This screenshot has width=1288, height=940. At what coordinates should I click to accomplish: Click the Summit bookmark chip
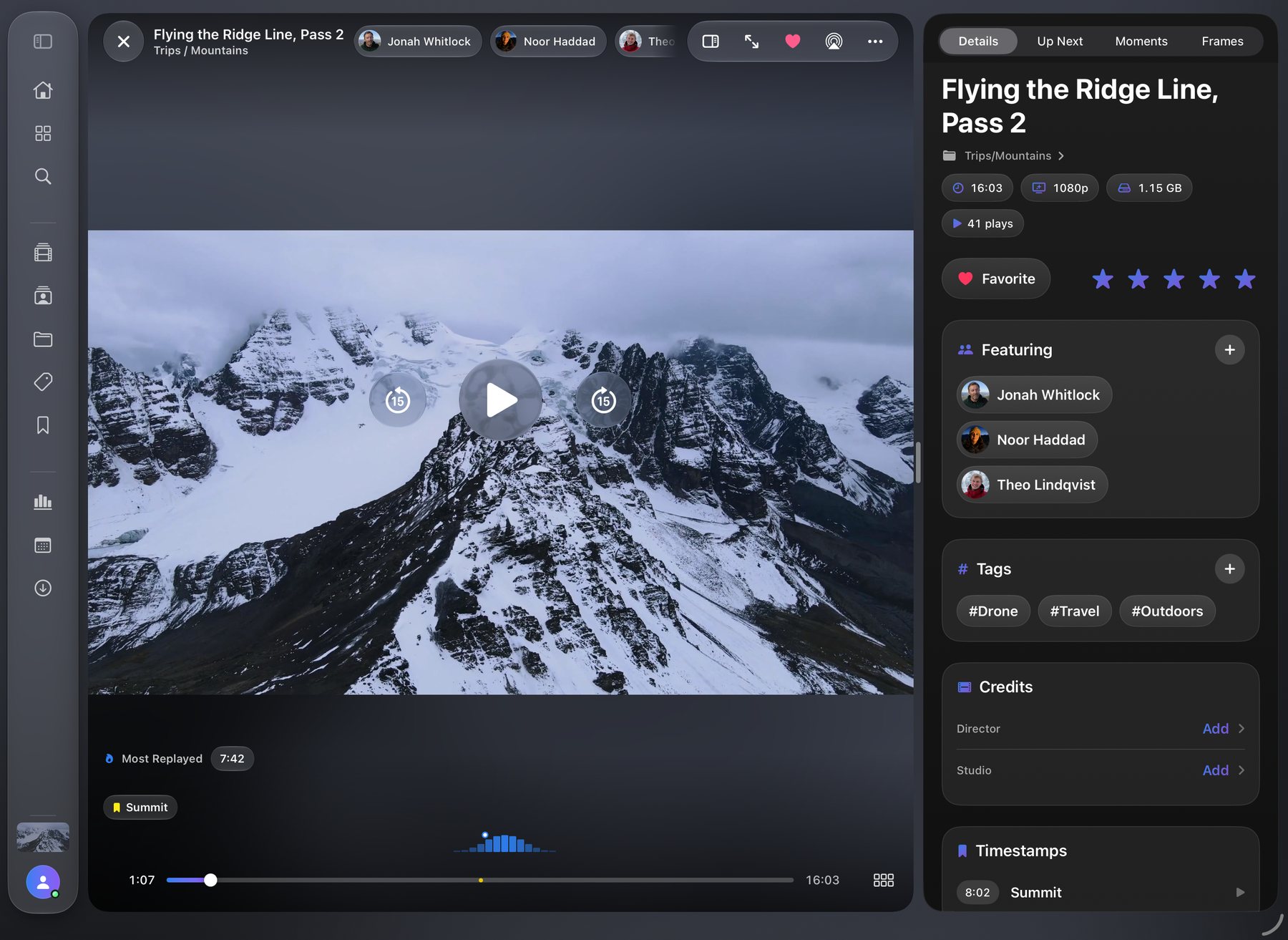(140, 808)
